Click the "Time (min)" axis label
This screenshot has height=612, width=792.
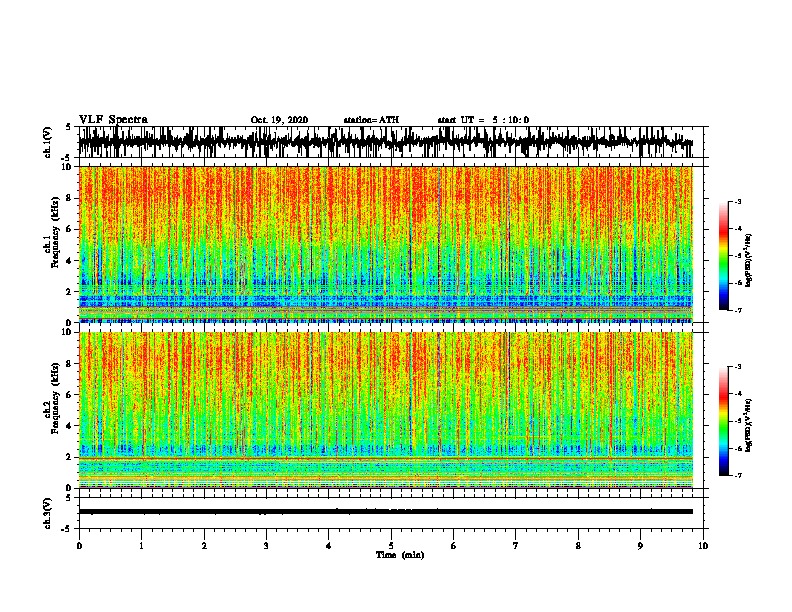coord(400,555)
